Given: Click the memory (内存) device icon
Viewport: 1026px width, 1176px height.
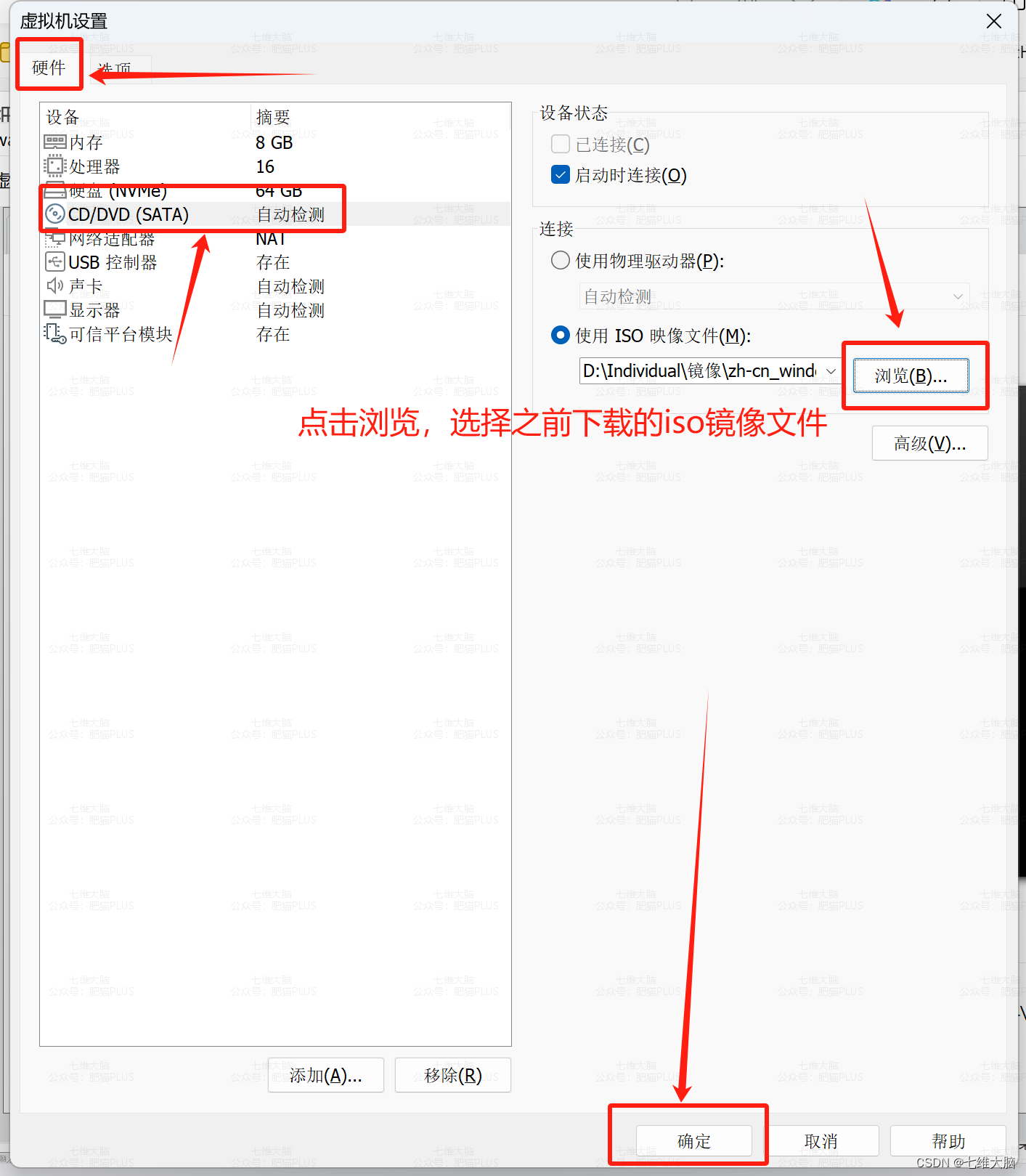Looking at the screenshot, I should pyautogui.click(x=55, y=142).
